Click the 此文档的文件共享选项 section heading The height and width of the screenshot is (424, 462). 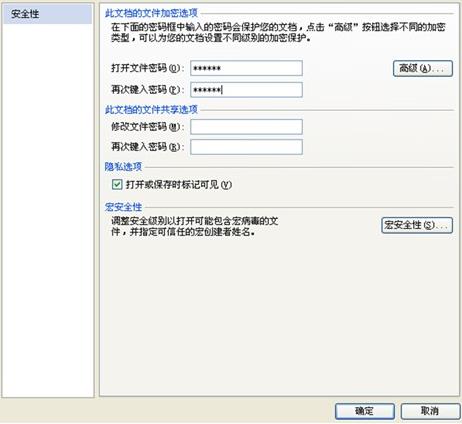tap(151, 110)
